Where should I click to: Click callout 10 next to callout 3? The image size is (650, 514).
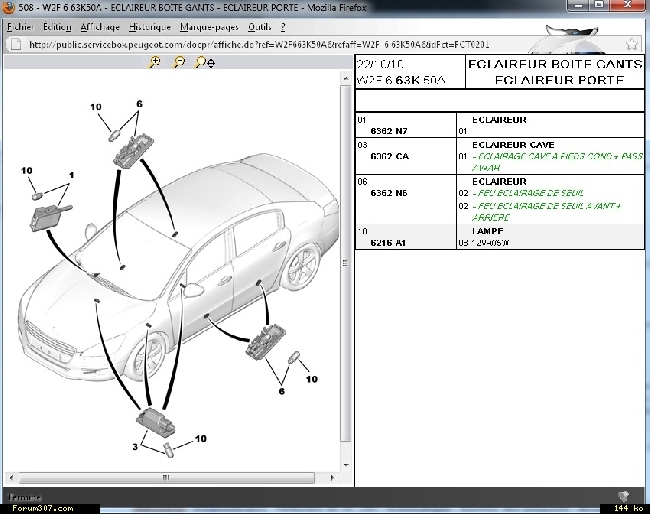pyautogui.click(x=201, y=439)
